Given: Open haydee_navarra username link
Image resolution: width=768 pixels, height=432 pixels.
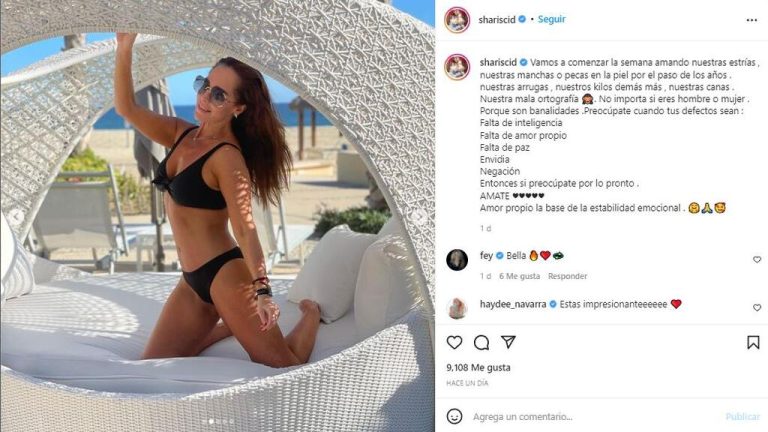Looking at the screenshot, I should 513,304.
